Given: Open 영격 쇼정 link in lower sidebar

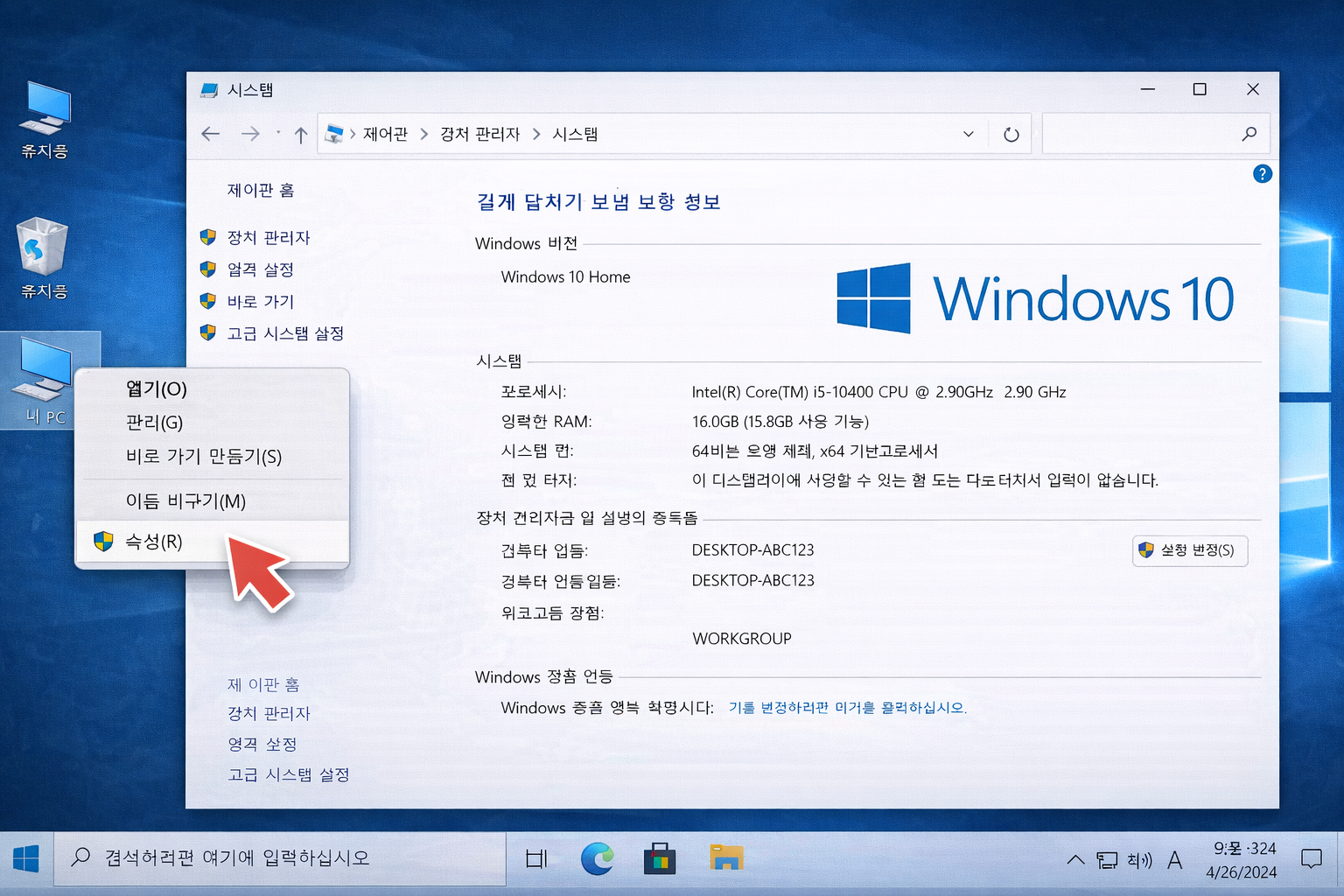Looking at the screenshot, I should (x=262, y=744).
